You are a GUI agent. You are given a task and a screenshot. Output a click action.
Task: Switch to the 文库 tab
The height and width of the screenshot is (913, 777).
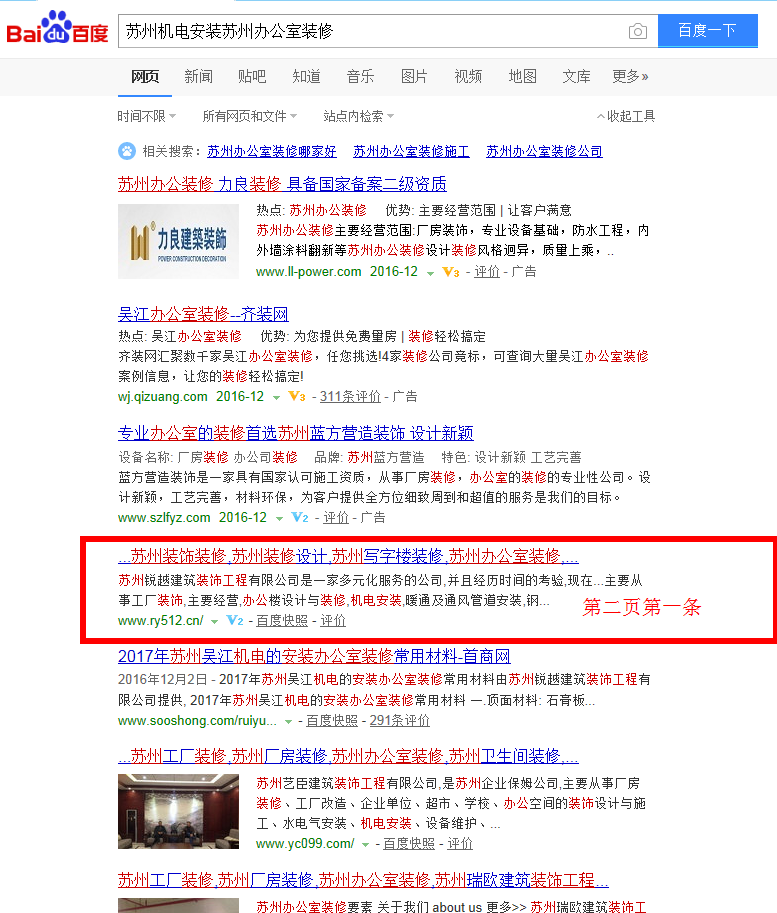point(577,76)
